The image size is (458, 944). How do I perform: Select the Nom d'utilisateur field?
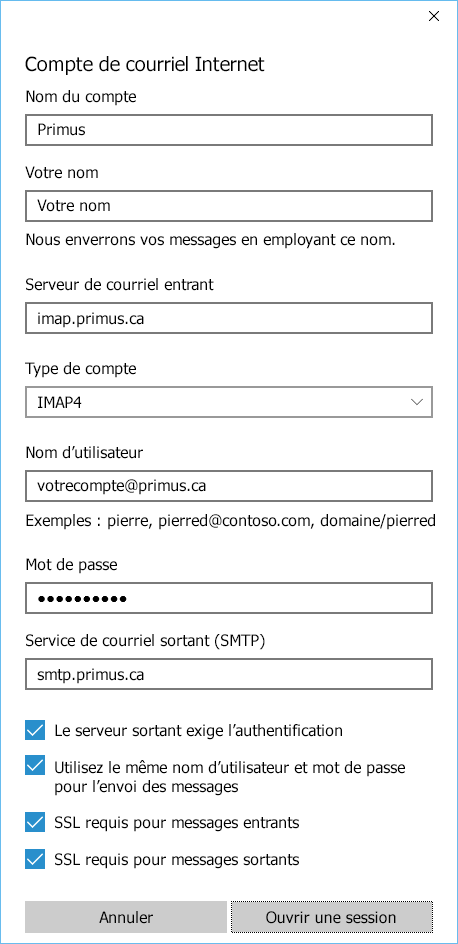229,486
